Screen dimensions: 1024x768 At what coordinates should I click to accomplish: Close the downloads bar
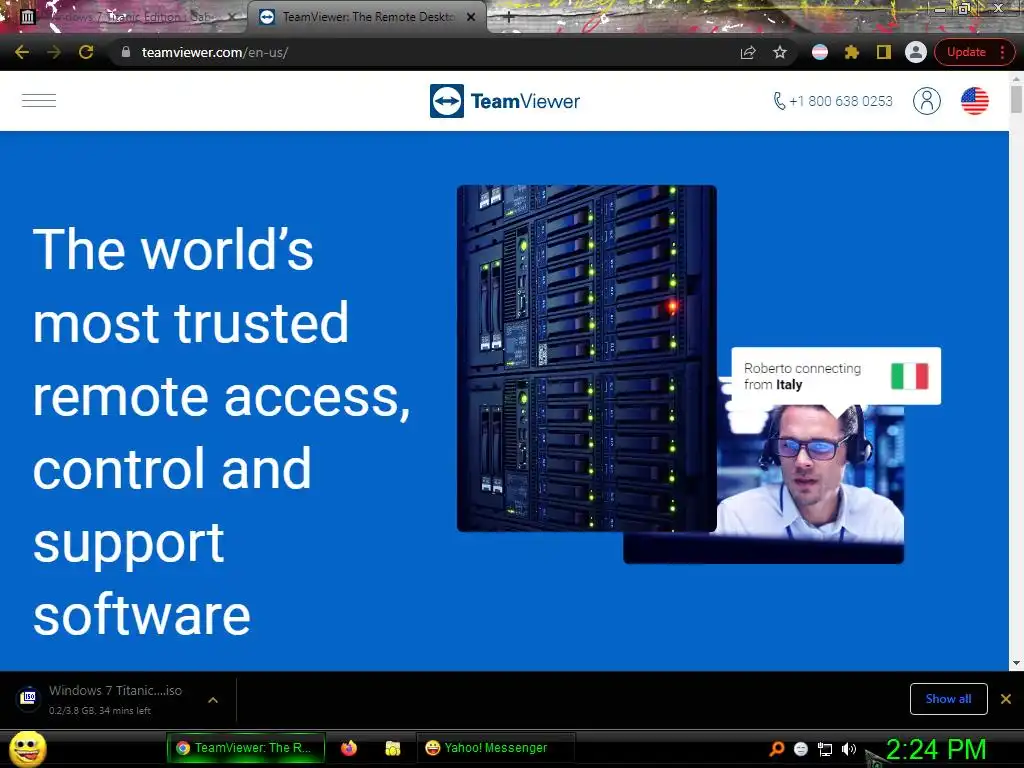pos(1006,699)
